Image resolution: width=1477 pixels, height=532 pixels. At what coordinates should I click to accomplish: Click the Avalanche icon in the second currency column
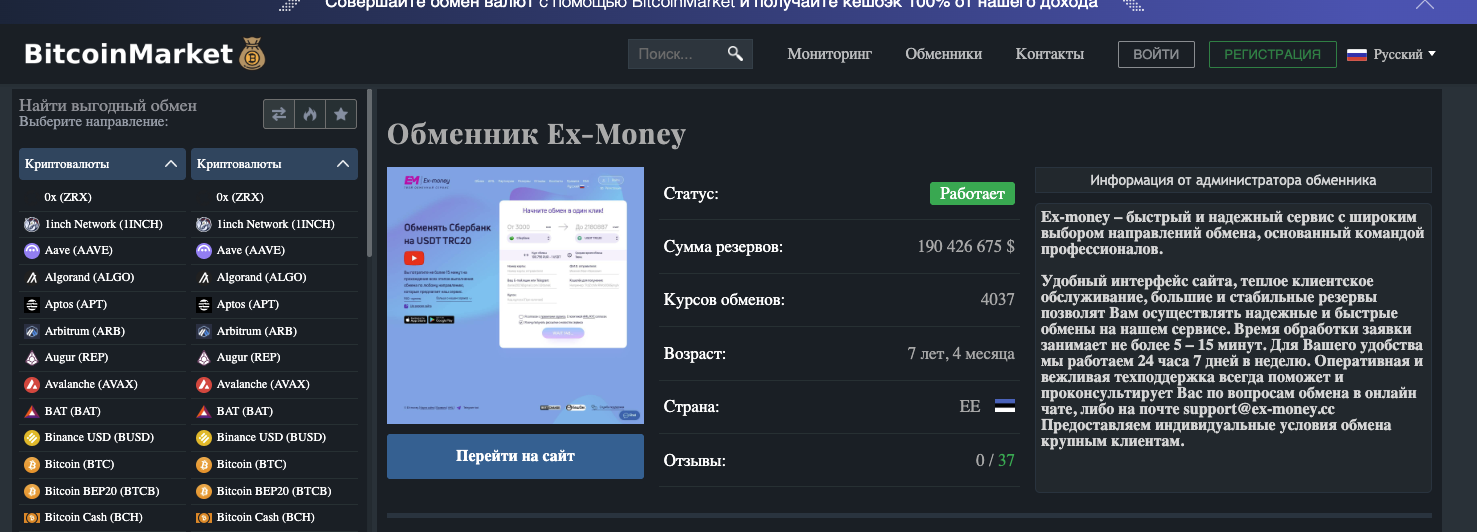204,384
